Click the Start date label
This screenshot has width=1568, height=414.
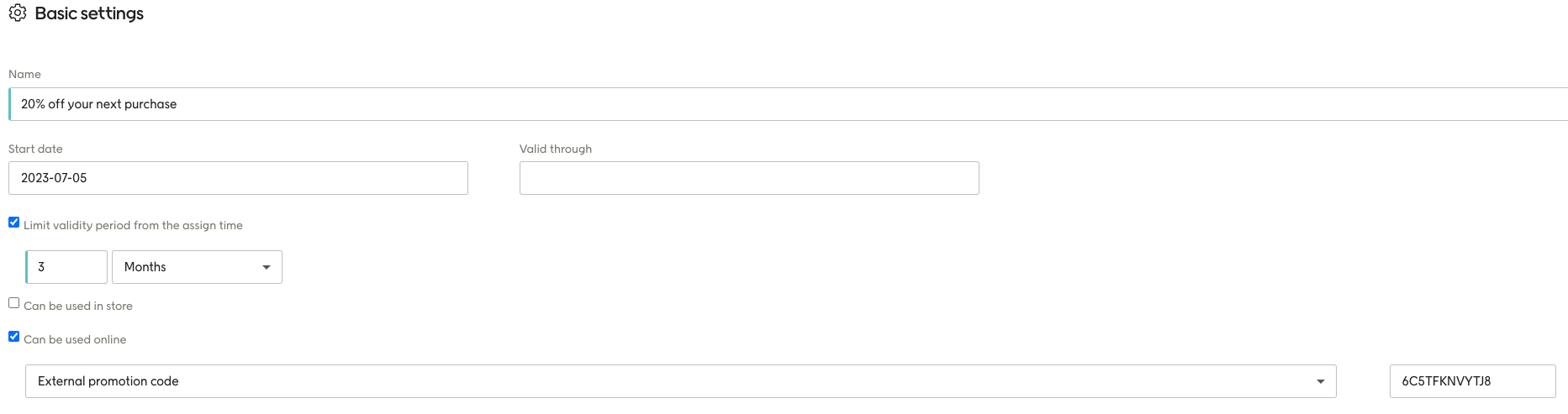35,149
